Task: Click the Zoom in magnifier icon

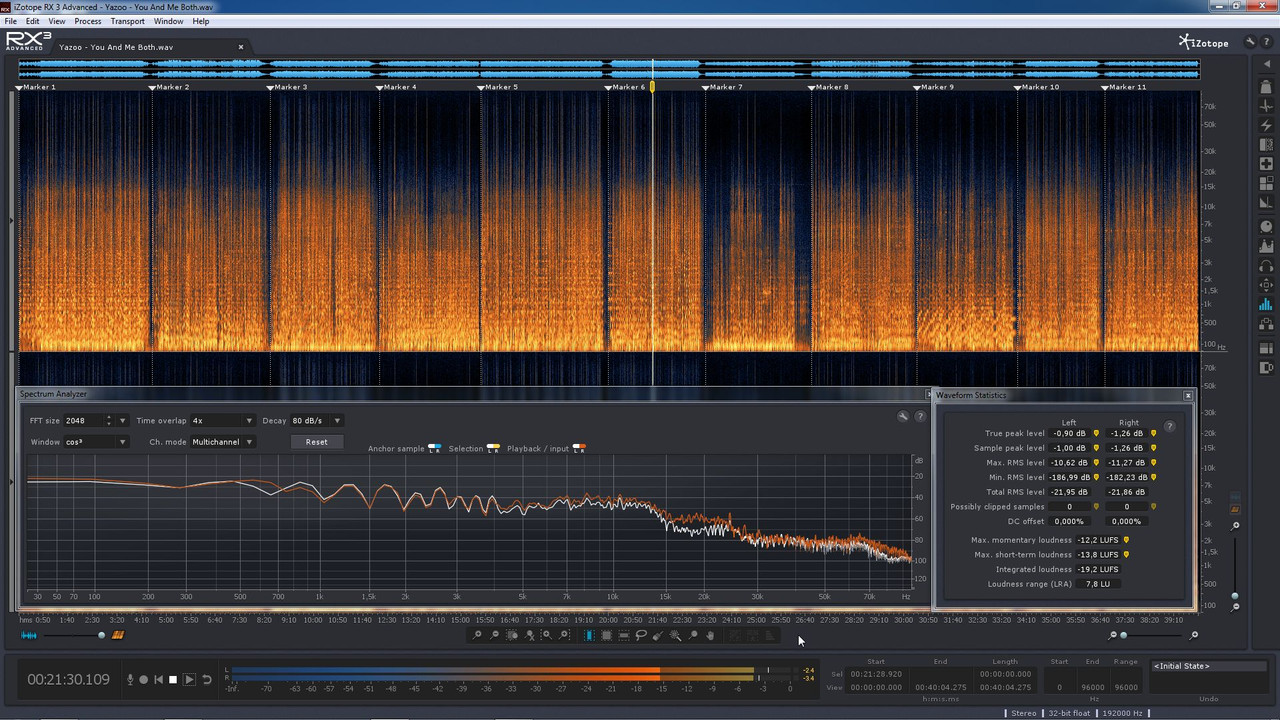Action: click(x=477, y=635)
